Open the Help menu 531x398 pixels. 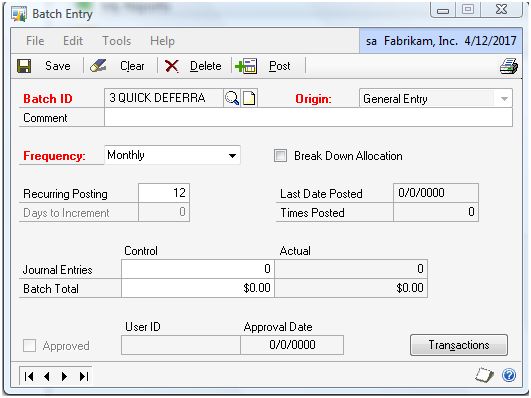163,41
